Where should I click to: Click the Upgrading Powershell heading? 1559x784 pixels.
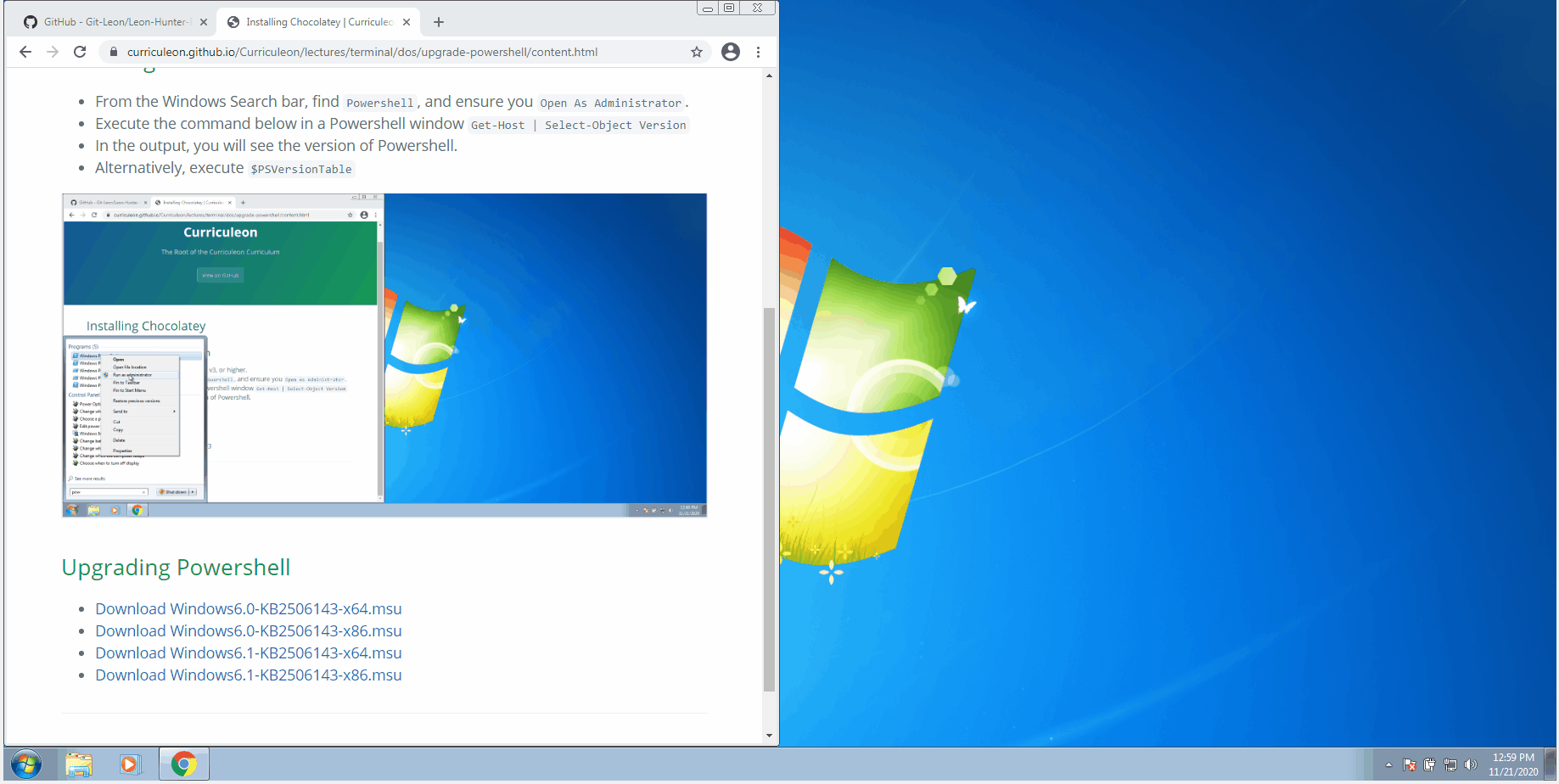[x=176, y=568]
